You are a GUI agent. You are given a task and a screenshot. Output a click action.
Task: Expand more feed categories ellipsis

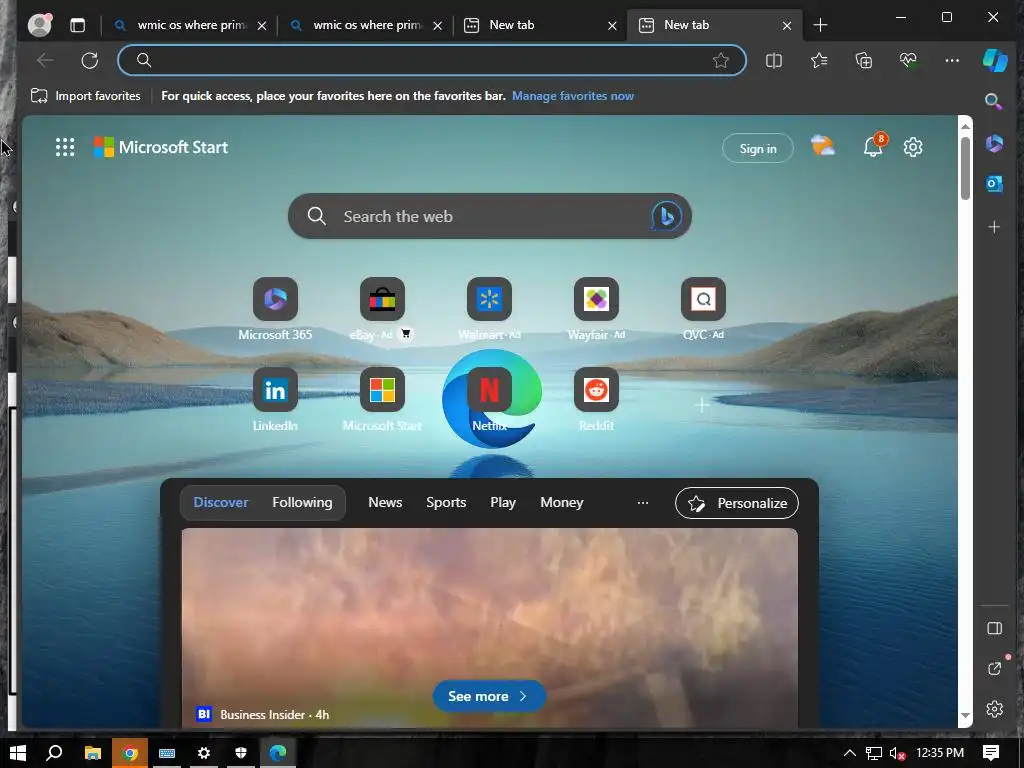[643, 503]
